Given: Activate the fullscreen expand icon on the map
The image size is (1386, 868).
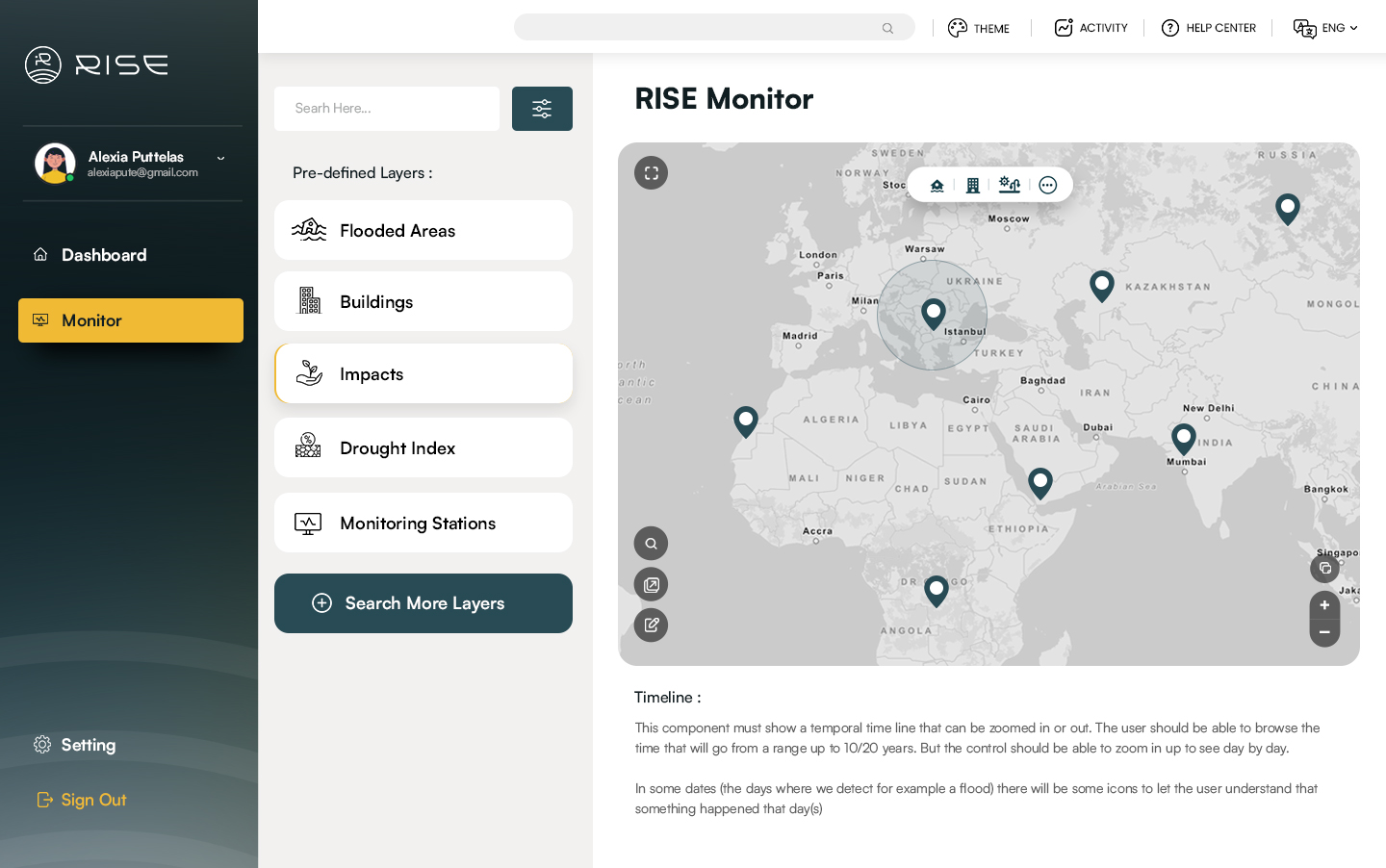Looking at the screenshot, I should 652,173.
